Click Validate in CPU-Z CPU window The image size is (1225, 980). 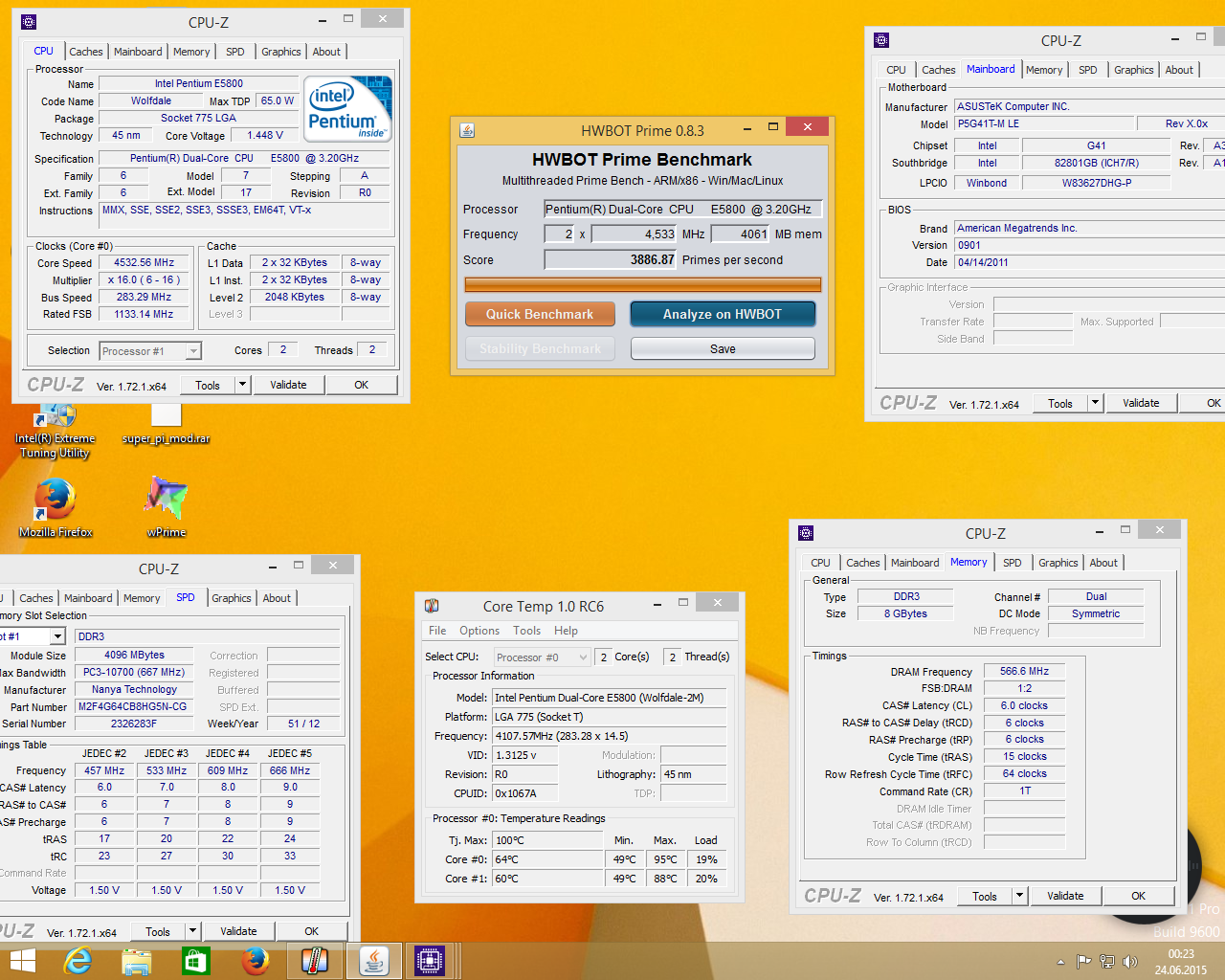288,385
